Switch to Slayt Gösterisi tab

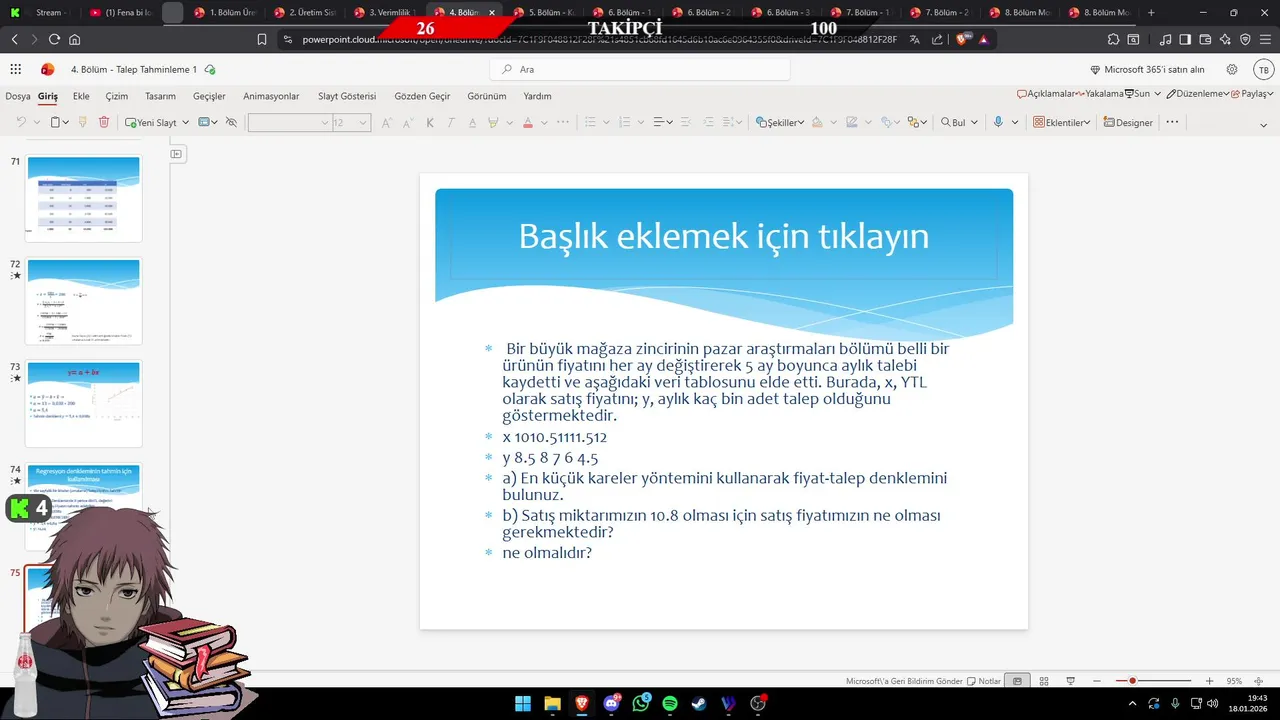(x=347, y=96)
